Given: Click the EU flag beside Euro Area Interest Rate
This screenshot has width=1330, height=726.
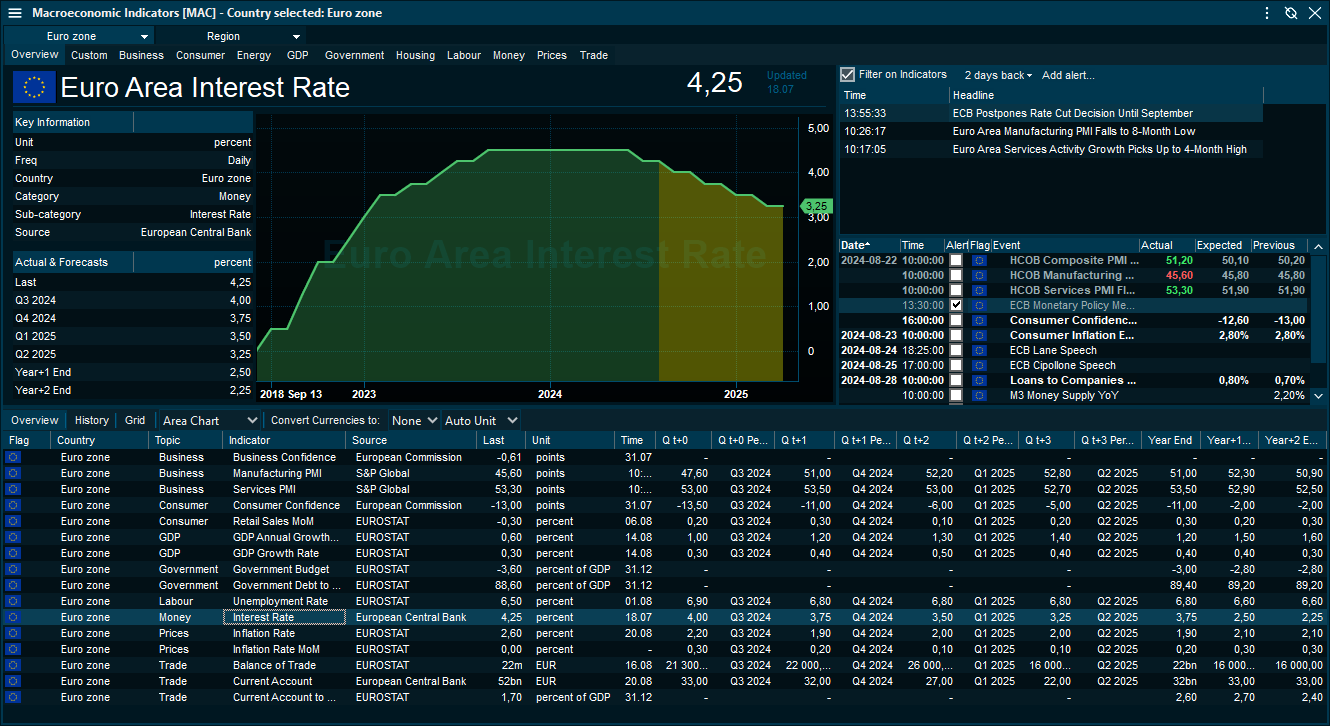Looking at the screenshot, I should click(x=34, y=87).
